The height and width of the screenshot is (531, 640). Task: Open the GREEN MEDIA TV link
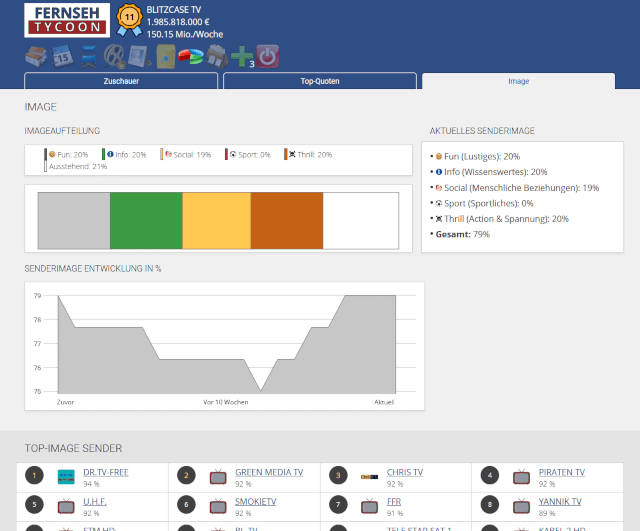click(x=269, y=472)
